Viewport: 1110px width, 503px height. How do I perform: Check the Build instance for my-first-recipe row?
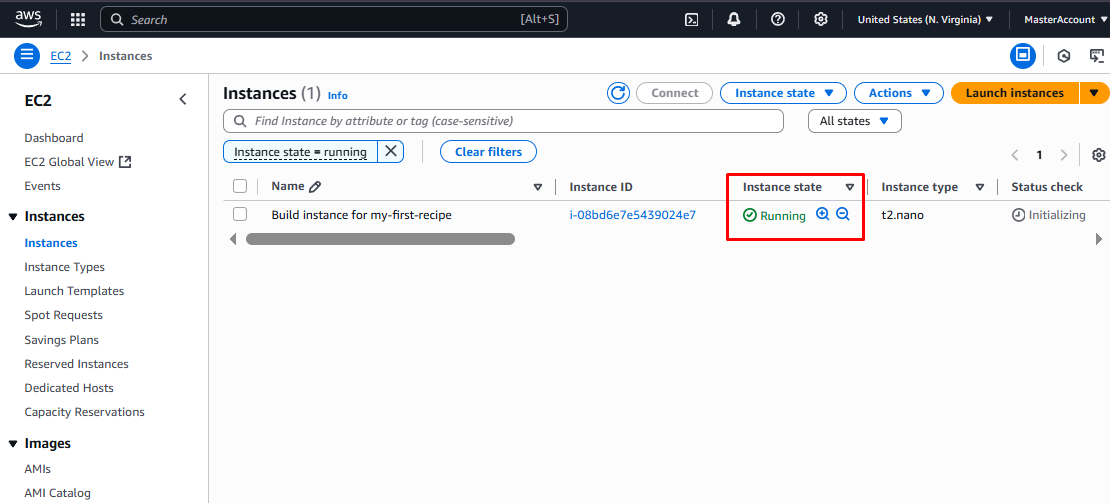[x=240, y=214]
